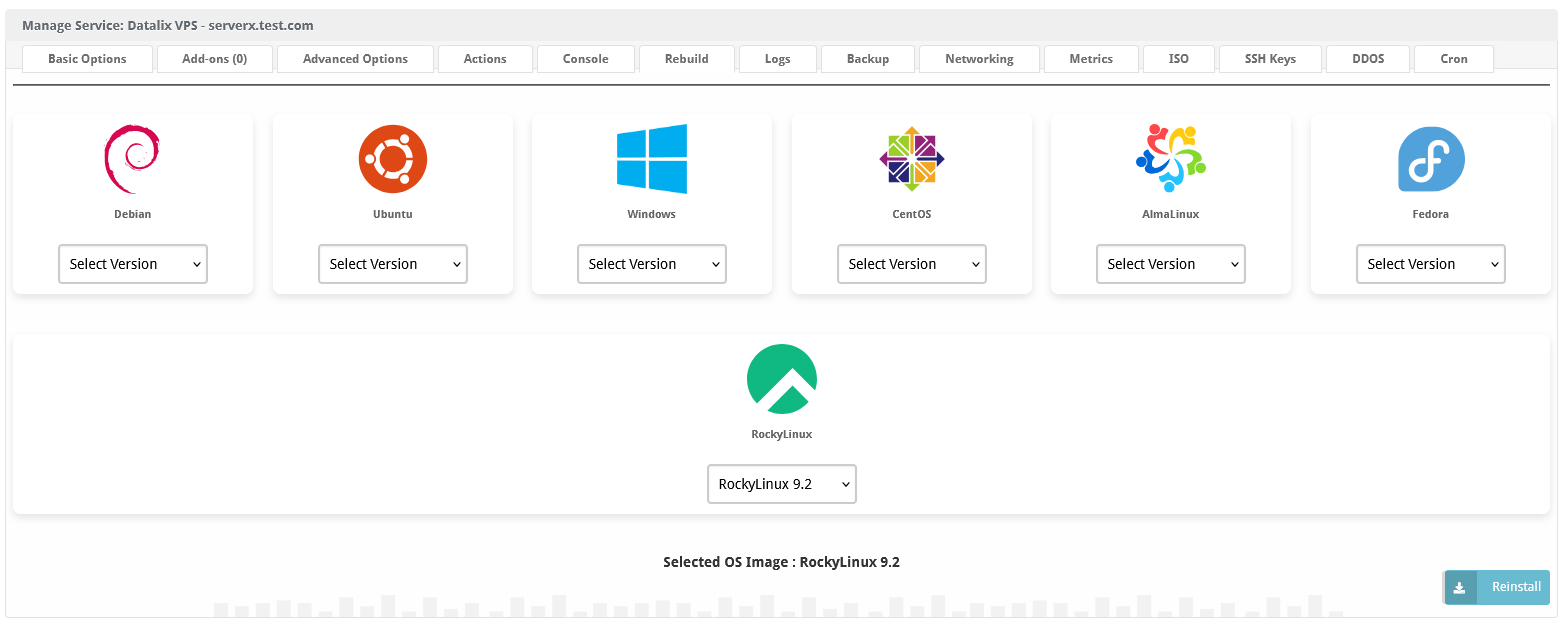
Task: Expand the CentOS version dropdown
Action: point(911,264)
